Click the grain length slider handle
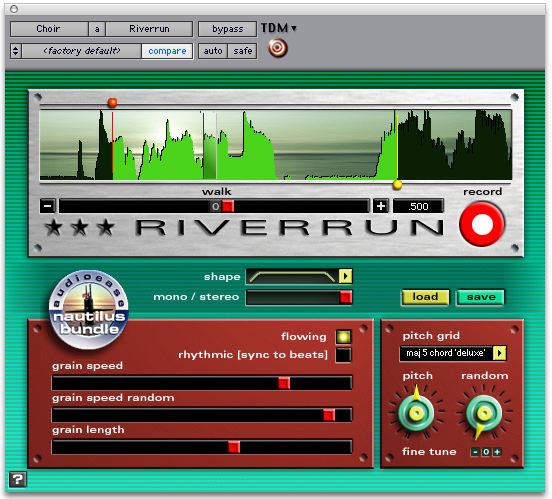Viewport: 552px width, 499px height. [x=234, y=447]
